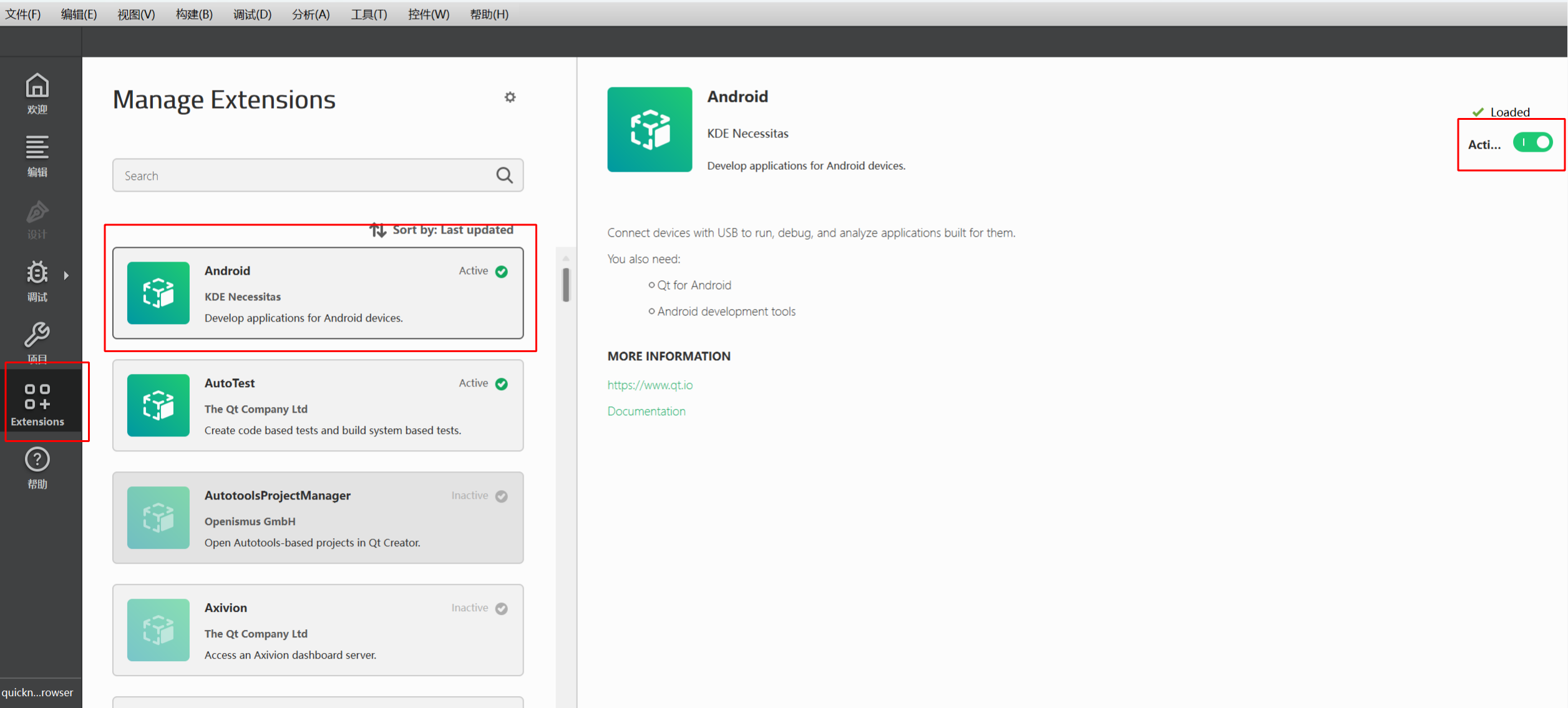Open the 文件(F) menu

pyautogui.click(x=23, y=14)
